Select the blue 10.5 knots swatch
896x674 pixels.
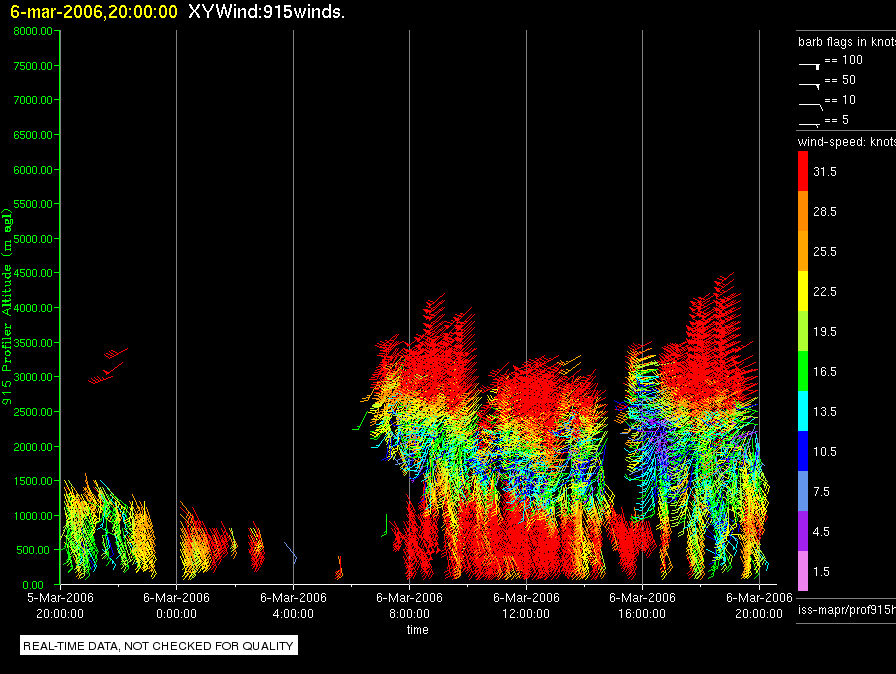[x=803, y=451]
